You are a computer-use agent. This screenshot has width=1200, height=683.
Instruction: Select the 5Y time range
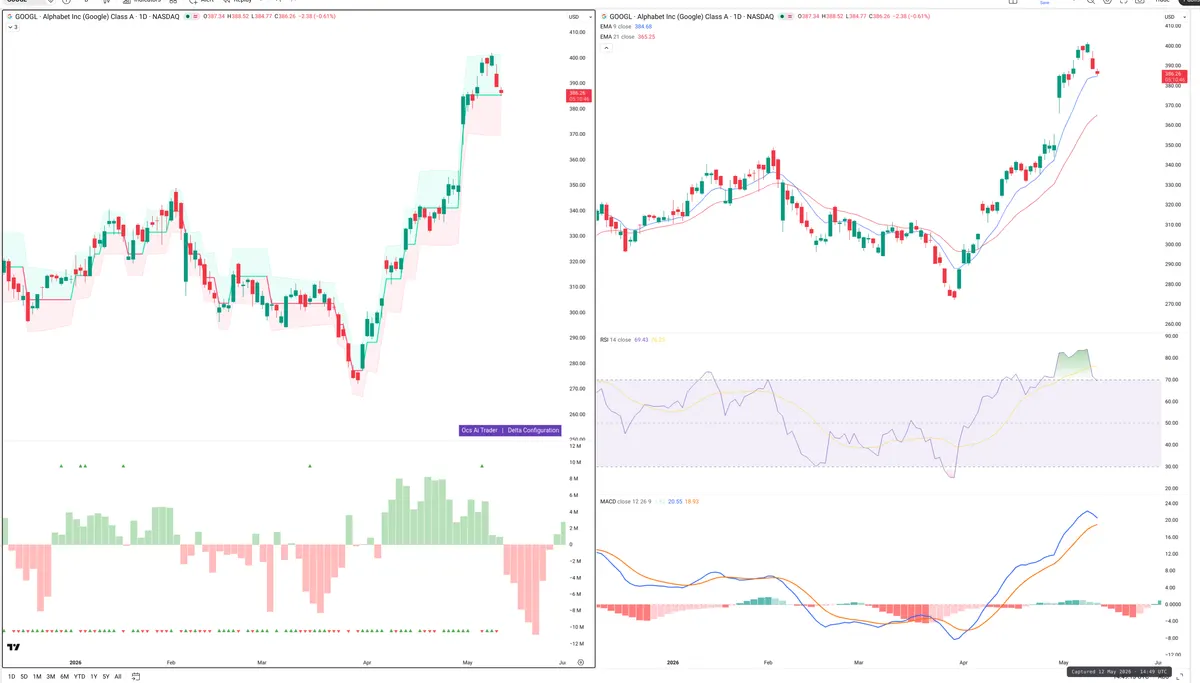(x=106, y=677)
